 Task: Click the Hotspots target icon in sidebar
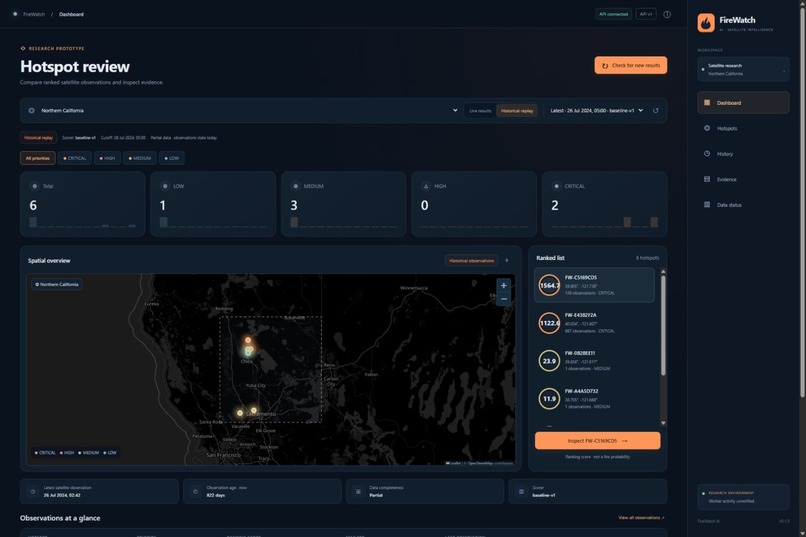(707, 128)
